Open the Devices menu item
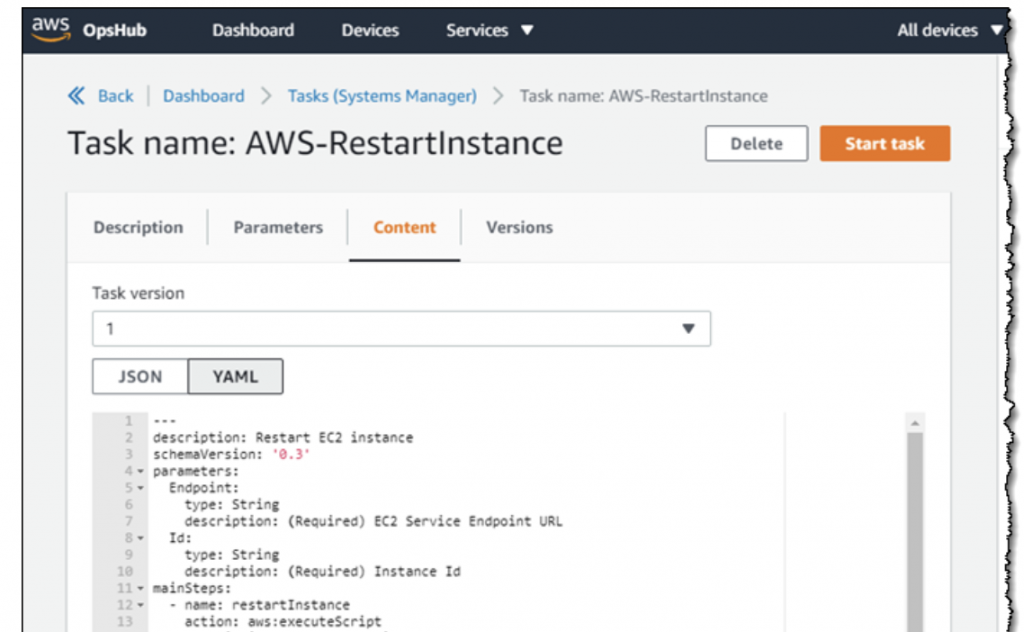 [370, 30]
